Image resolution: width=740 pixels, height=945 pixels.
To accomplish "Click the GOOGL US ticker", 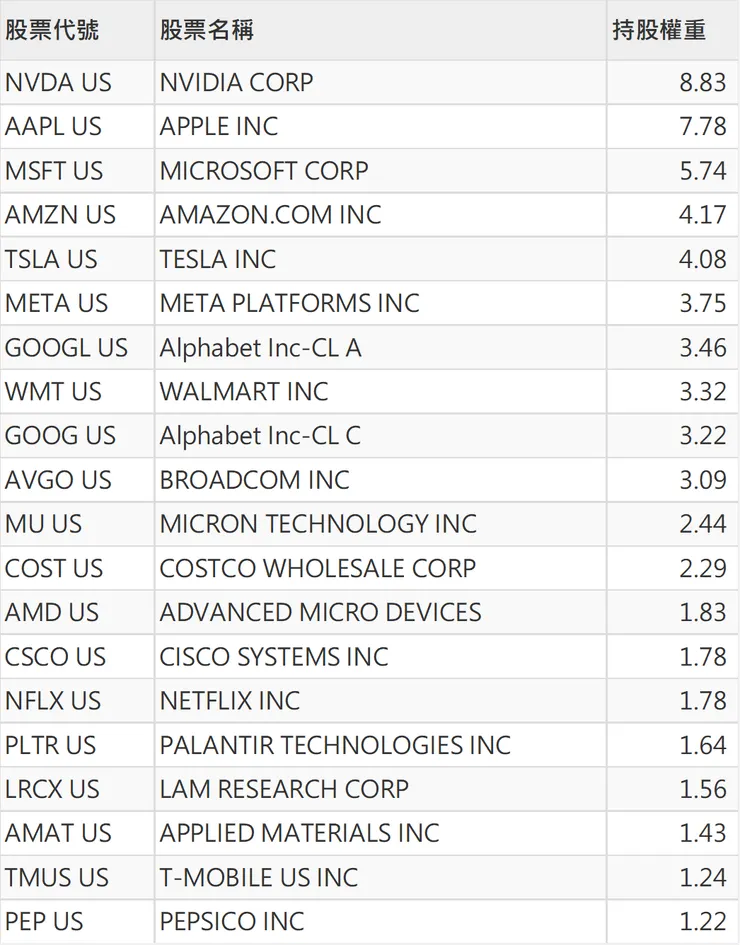I will 66,348.
